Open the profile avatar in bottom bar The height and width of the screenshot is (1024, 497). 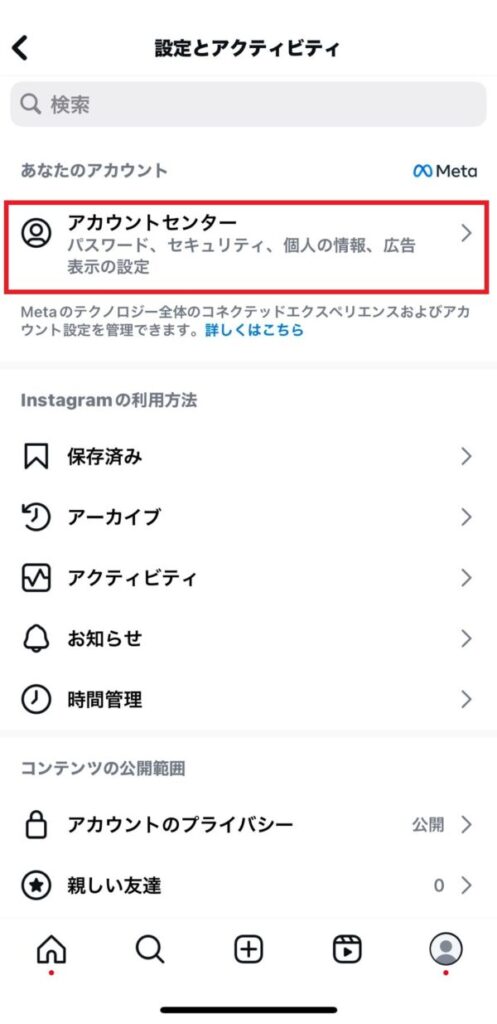pyautogui.click(x=446, y=949)
